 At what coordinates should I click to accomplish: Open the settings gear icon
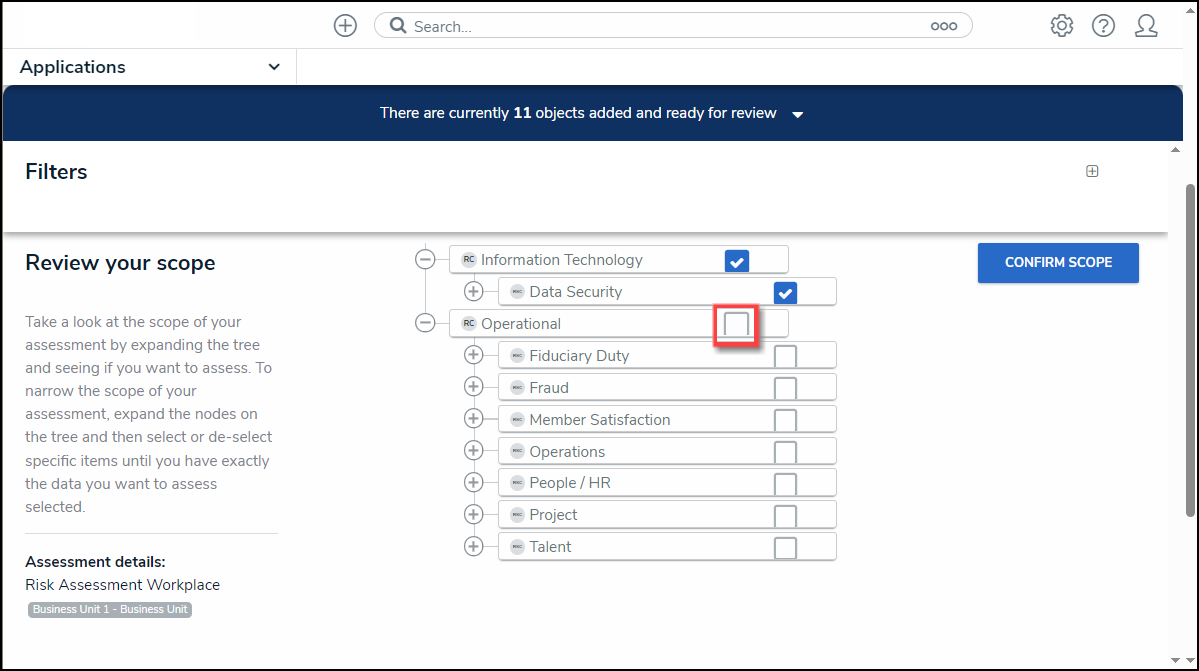pyautogui.click(x=1061, y=26)
